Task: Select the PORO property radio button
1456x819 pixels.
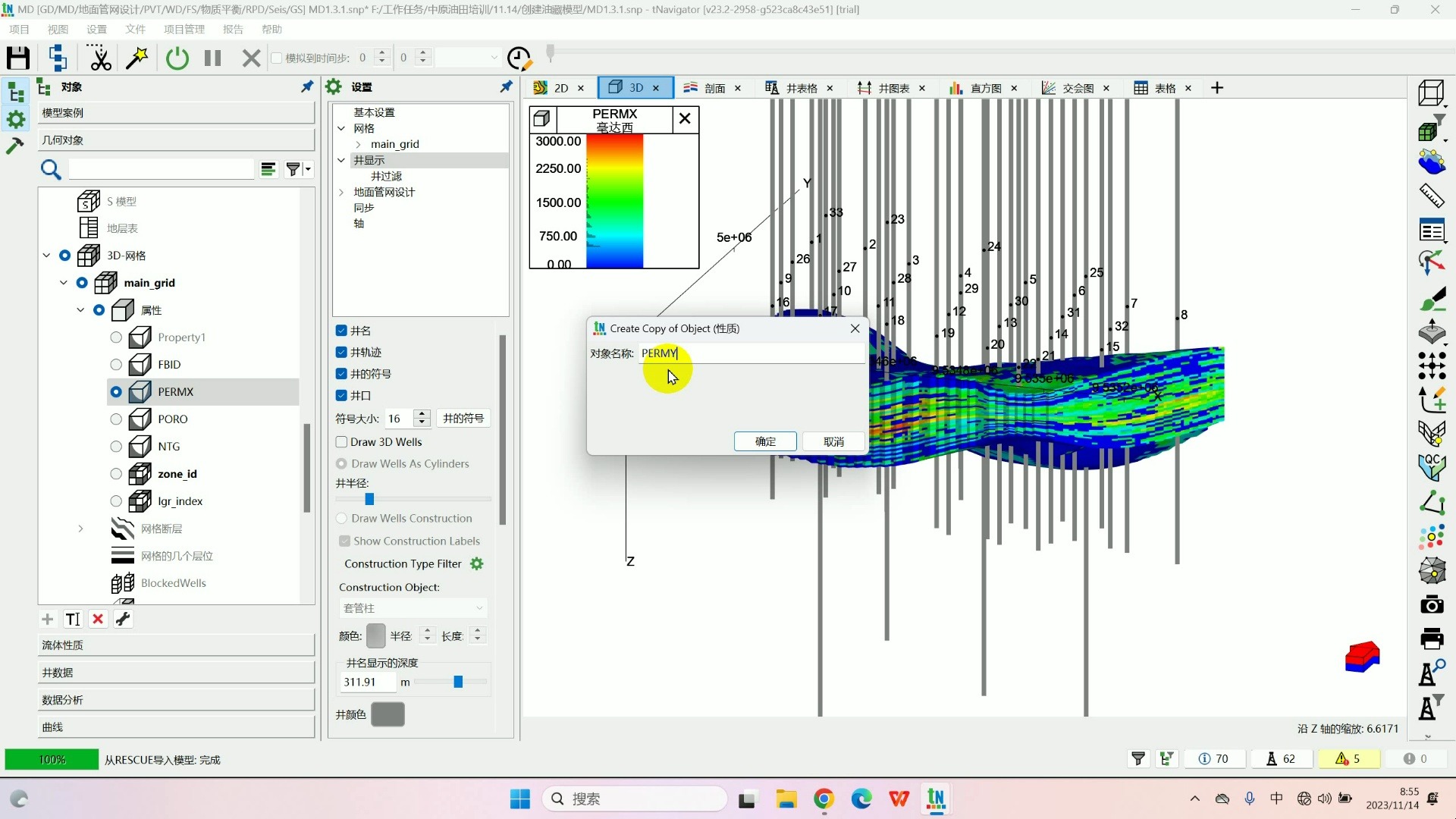Action: click(x=116, y=419)
